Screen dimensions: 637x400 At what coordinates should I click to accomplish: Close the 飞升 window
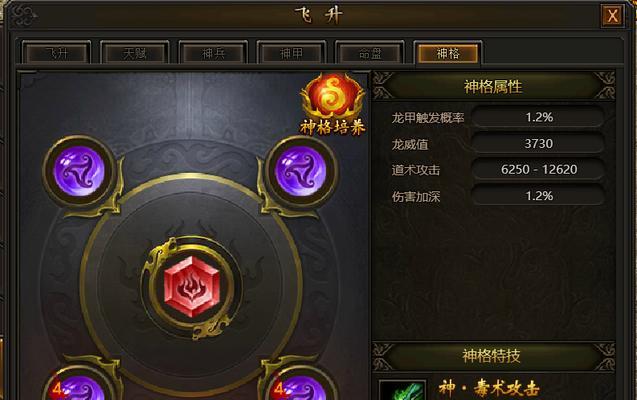point(612,16)
